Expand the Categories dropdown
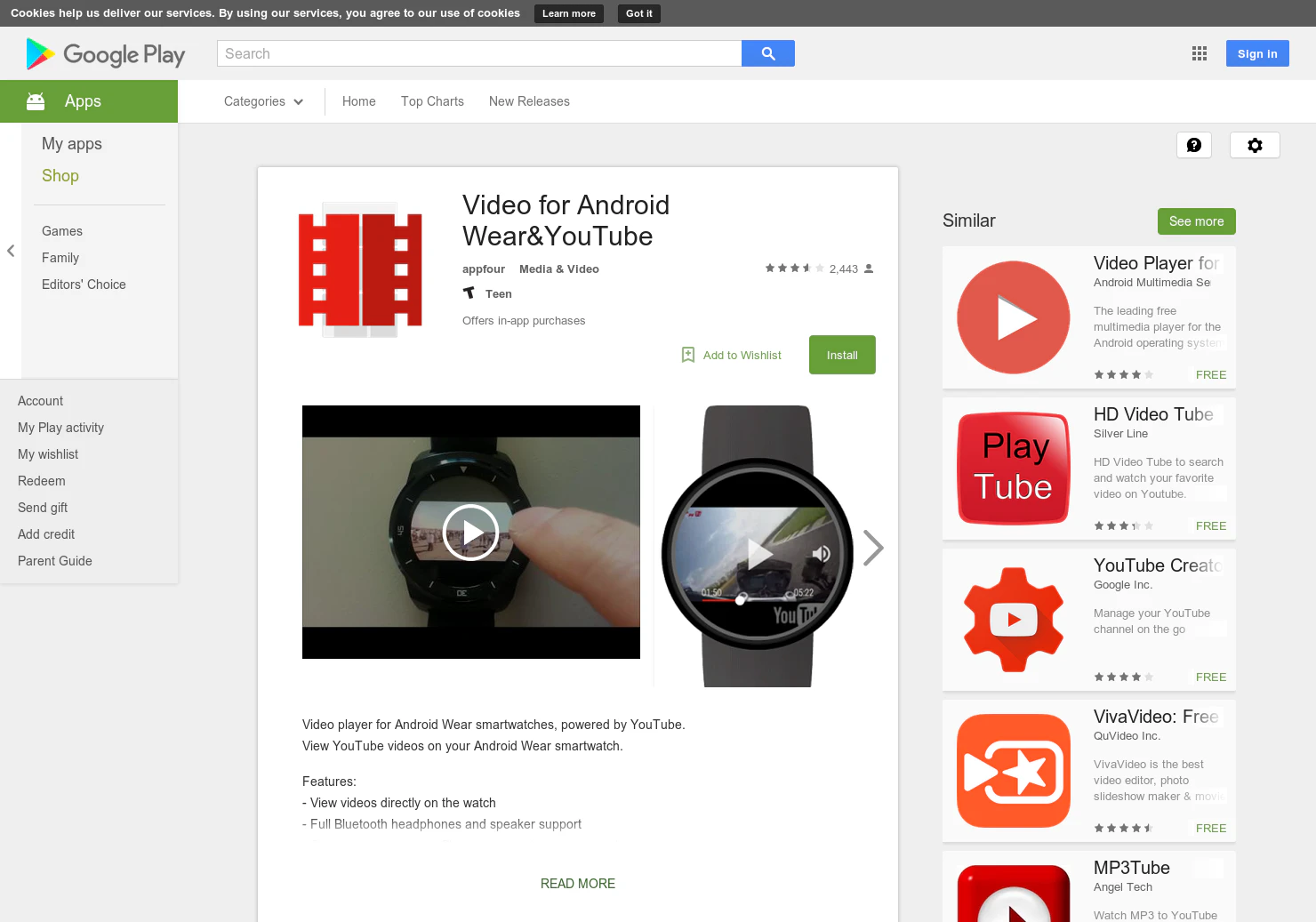The width and height of the screenshot is (1316, 922). (x=262, y=101)
